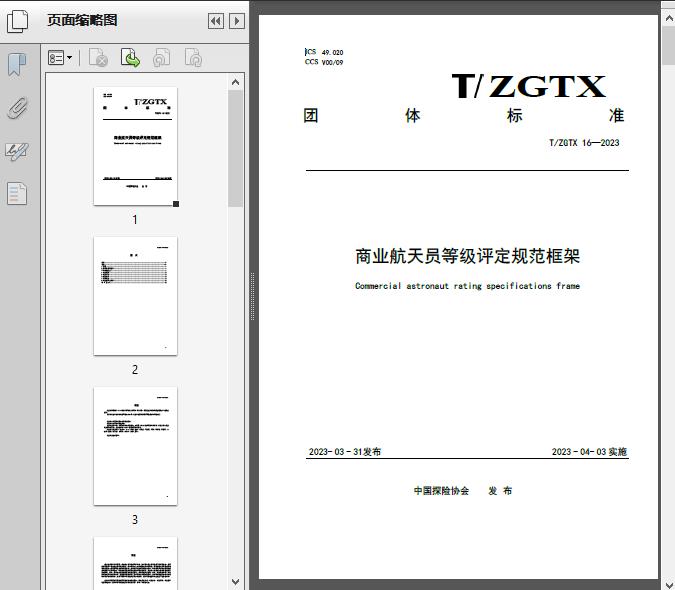Select page 2 thumbnail
675x590 pixels.
tap(135, 296)
